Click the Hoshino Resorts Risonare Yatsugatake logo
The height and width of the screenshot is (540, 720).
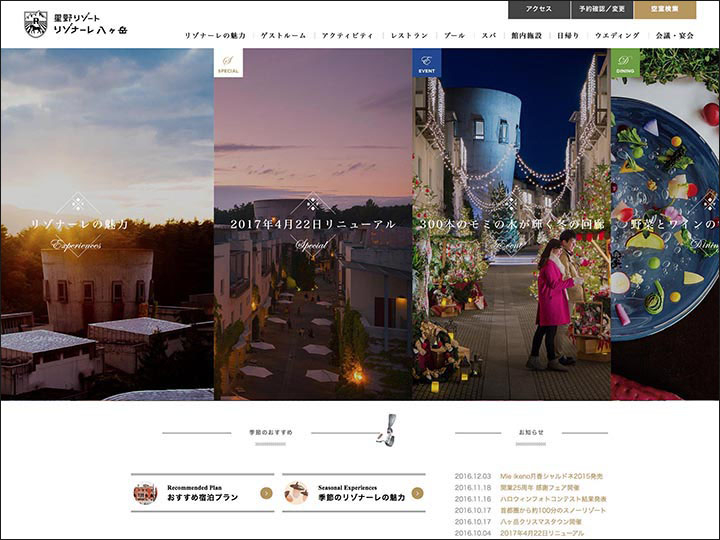76,24
